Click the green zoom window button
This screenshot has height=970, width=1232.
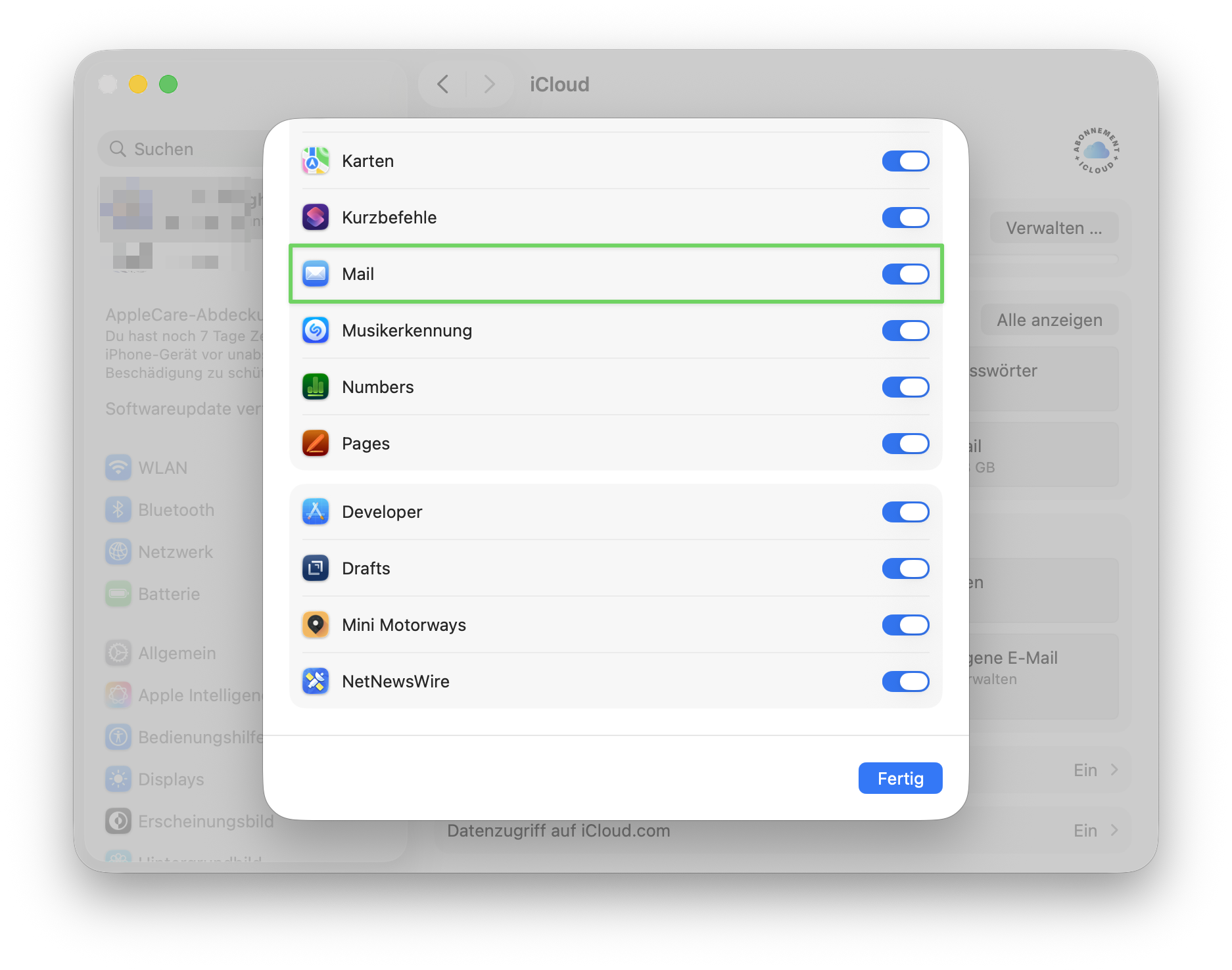[x=168, y=84]
